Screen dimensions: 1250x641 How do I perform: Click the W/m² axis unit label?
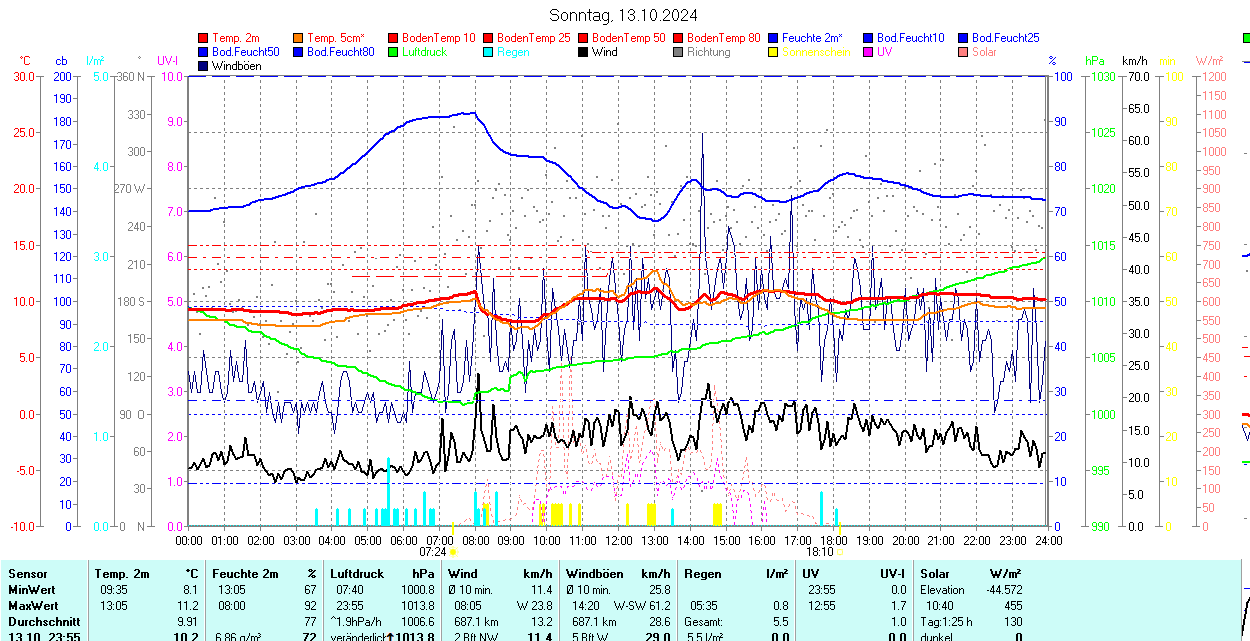coord(1210,61)
